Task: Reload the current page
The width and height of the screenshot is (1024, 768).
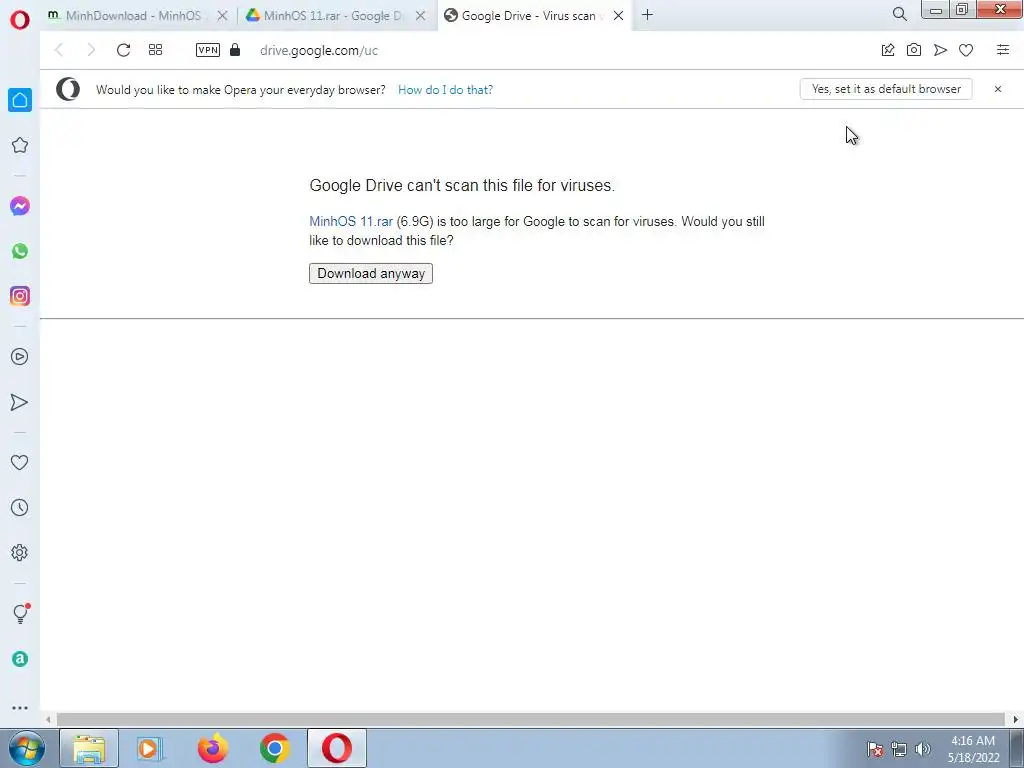Action: [123, 50]
